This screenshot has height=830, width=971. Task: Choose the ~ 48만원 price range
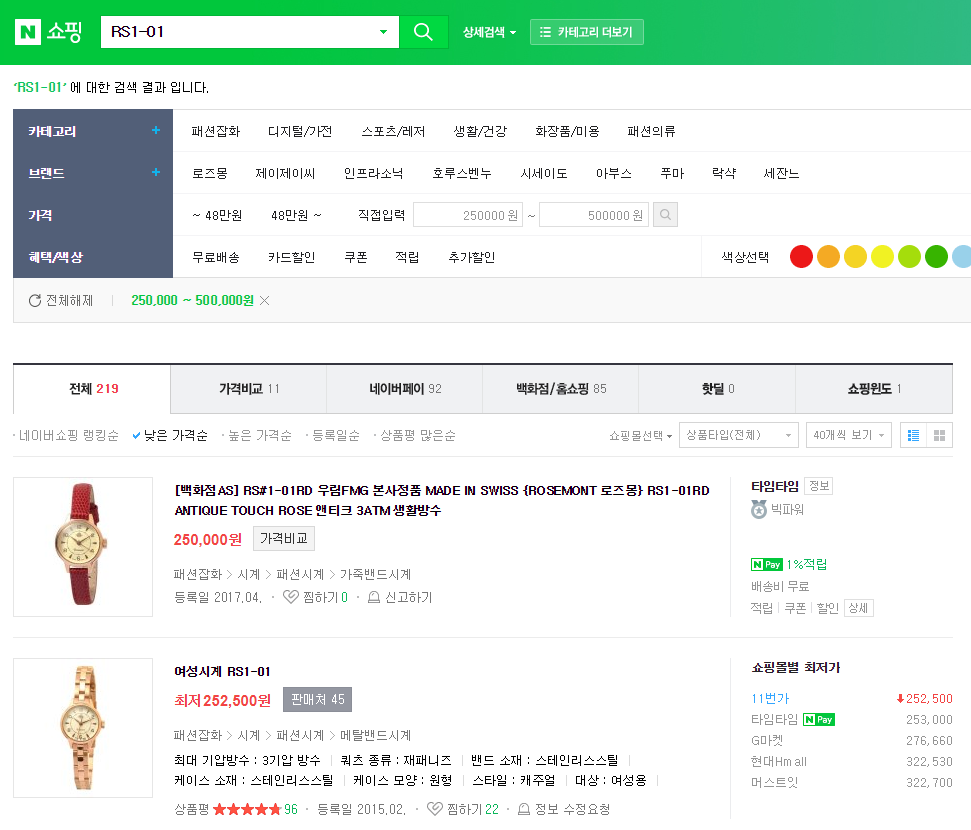(217, 215)
